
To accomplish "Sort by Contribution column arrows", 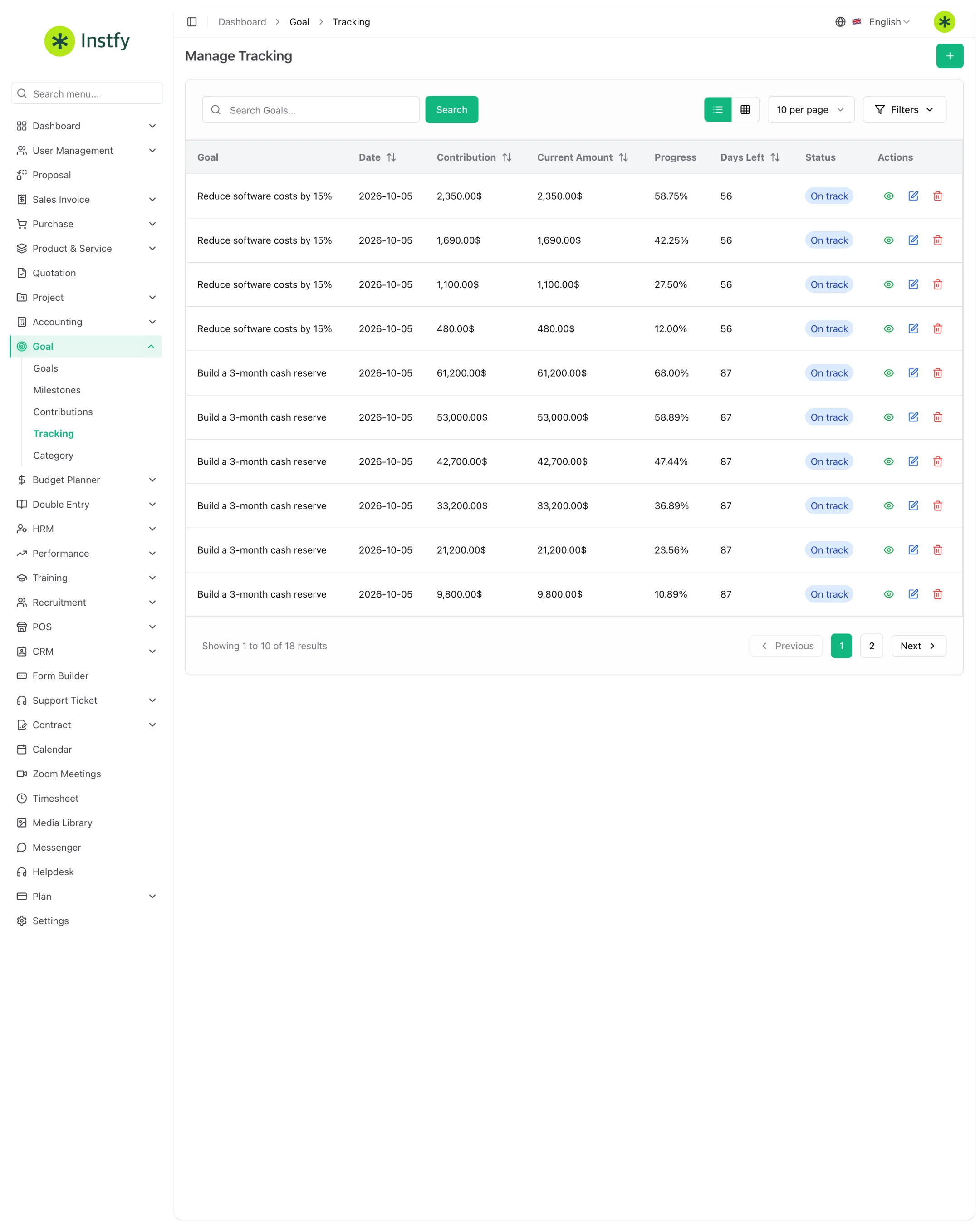I will (x=507, y=157).
